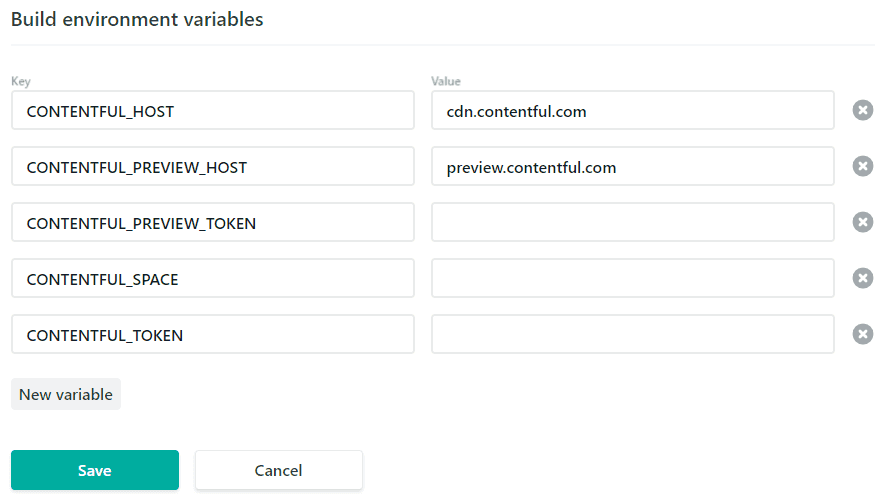
Task: Remove the CONTENTFUL_HOST variable
Action: coord(862,110)
